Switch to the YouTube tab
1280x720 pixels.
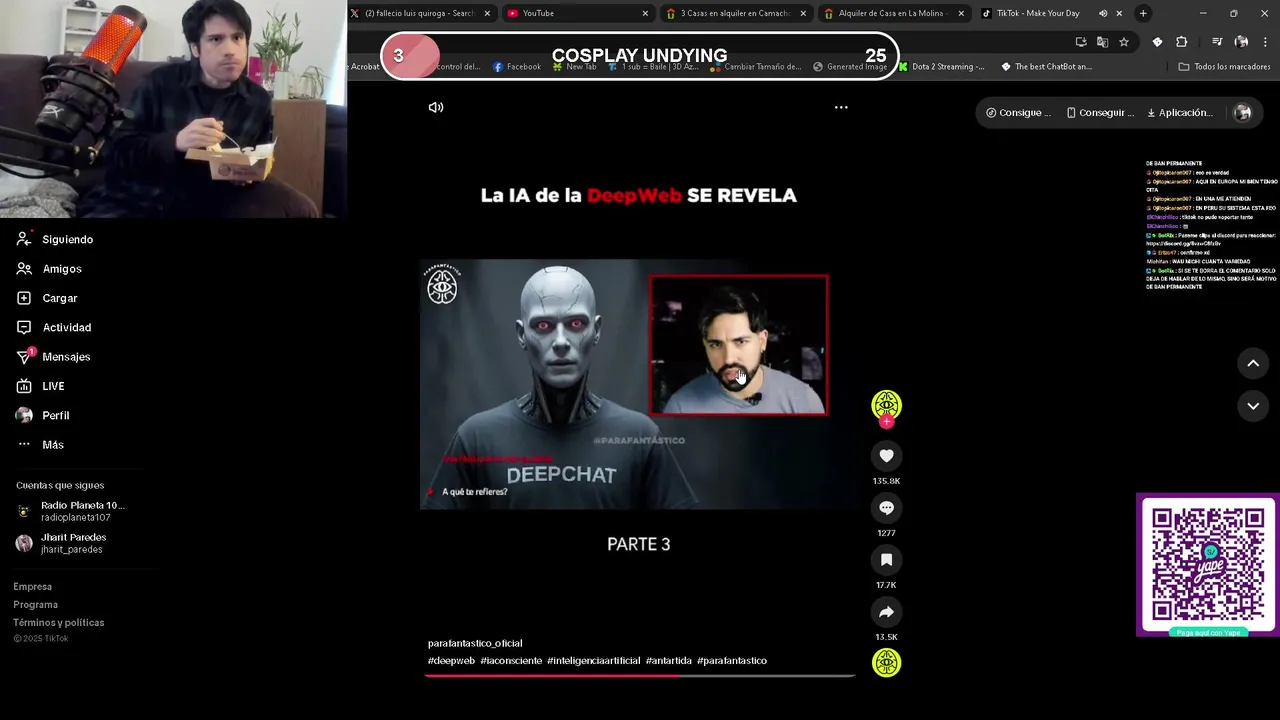coord(576,13)
